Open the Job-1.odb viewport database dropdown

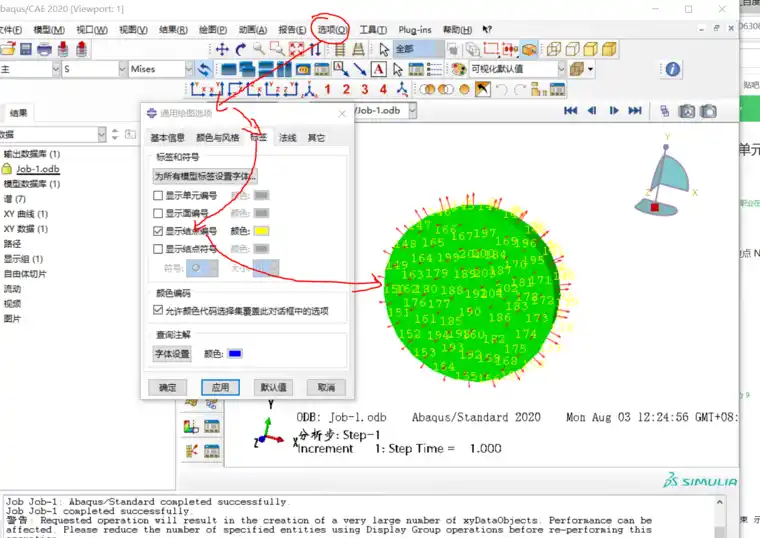(x=412, y=111)
